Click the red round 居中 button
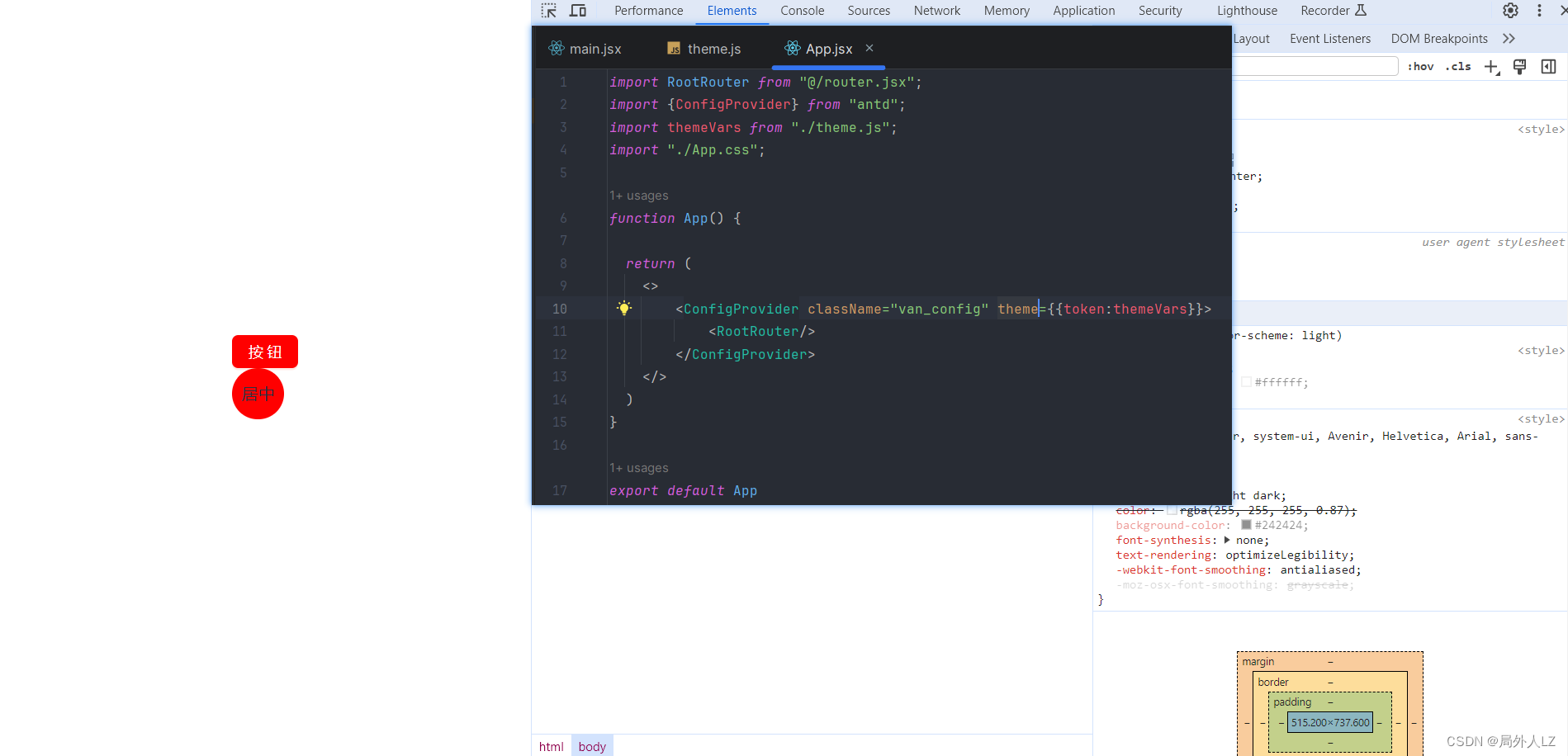The height and width of the screenshot is (756, 1568). tap(258, 394)
